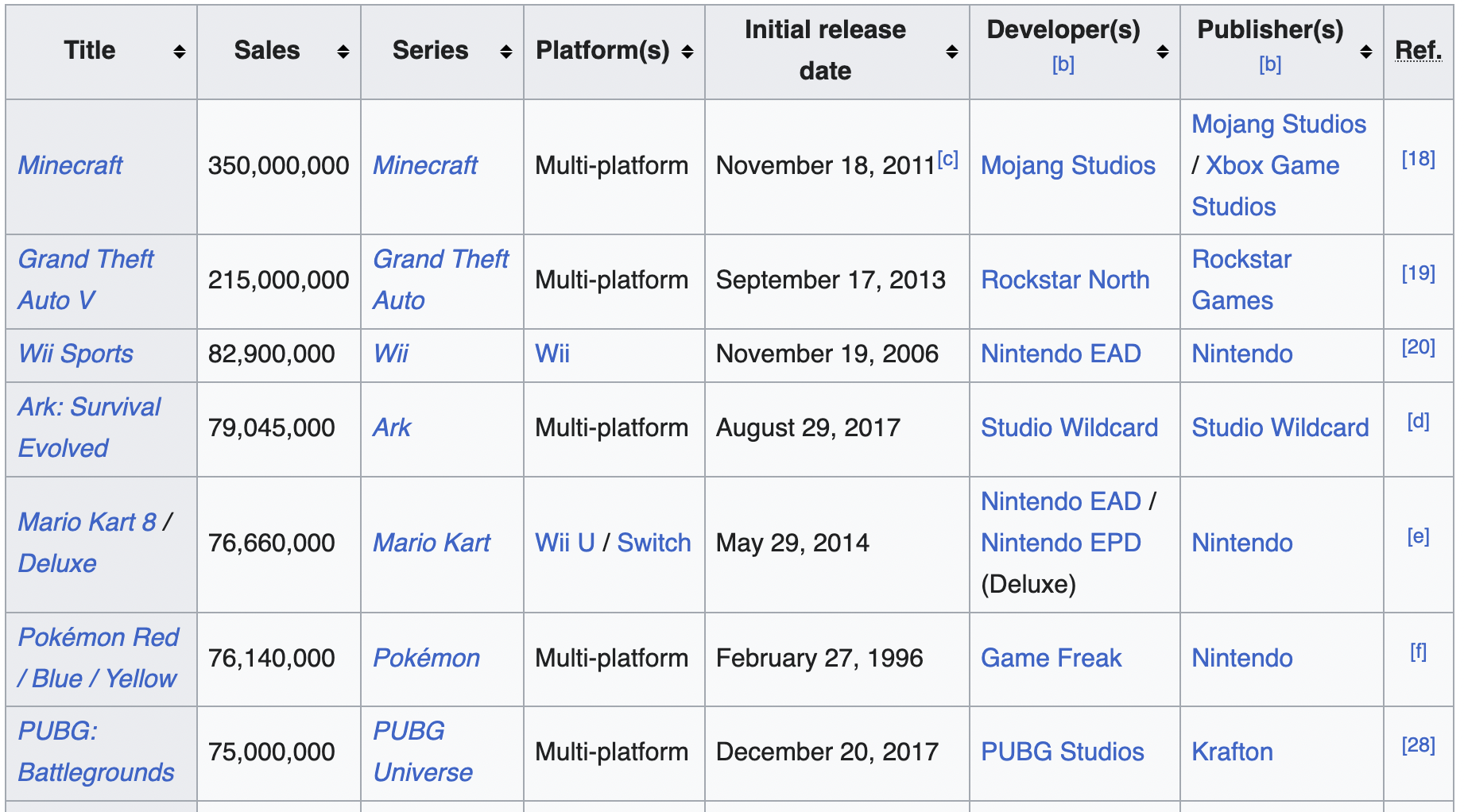Open footnote [d] in Ark row
This screenshot has height=812, width=1464.
coord(1419,421)
